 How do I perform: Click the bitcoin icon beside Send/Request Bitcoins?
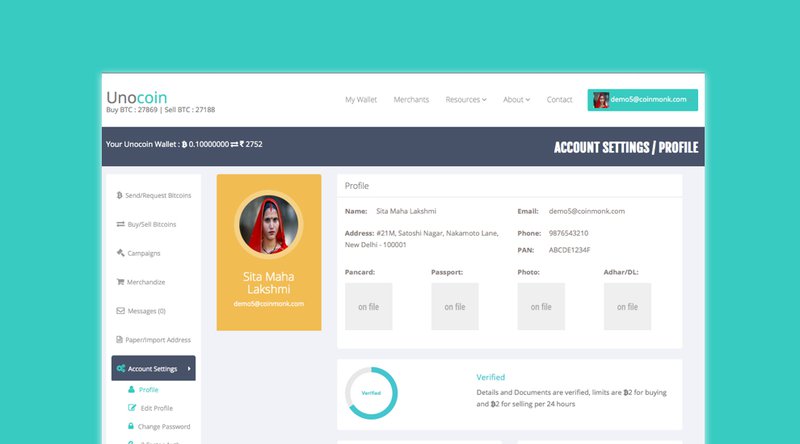[119, 195]
